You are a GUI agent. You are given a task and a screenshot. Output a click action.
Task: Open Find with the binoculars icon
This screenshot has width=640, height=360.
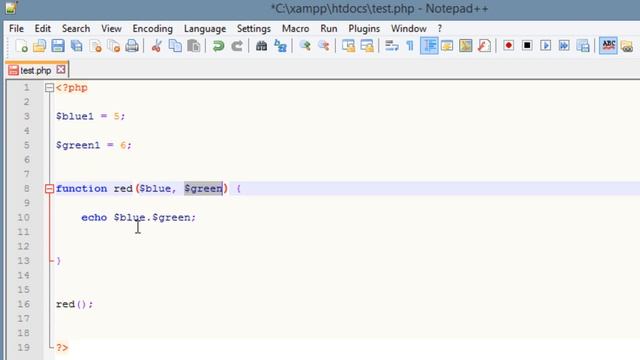tap(261, 46)
